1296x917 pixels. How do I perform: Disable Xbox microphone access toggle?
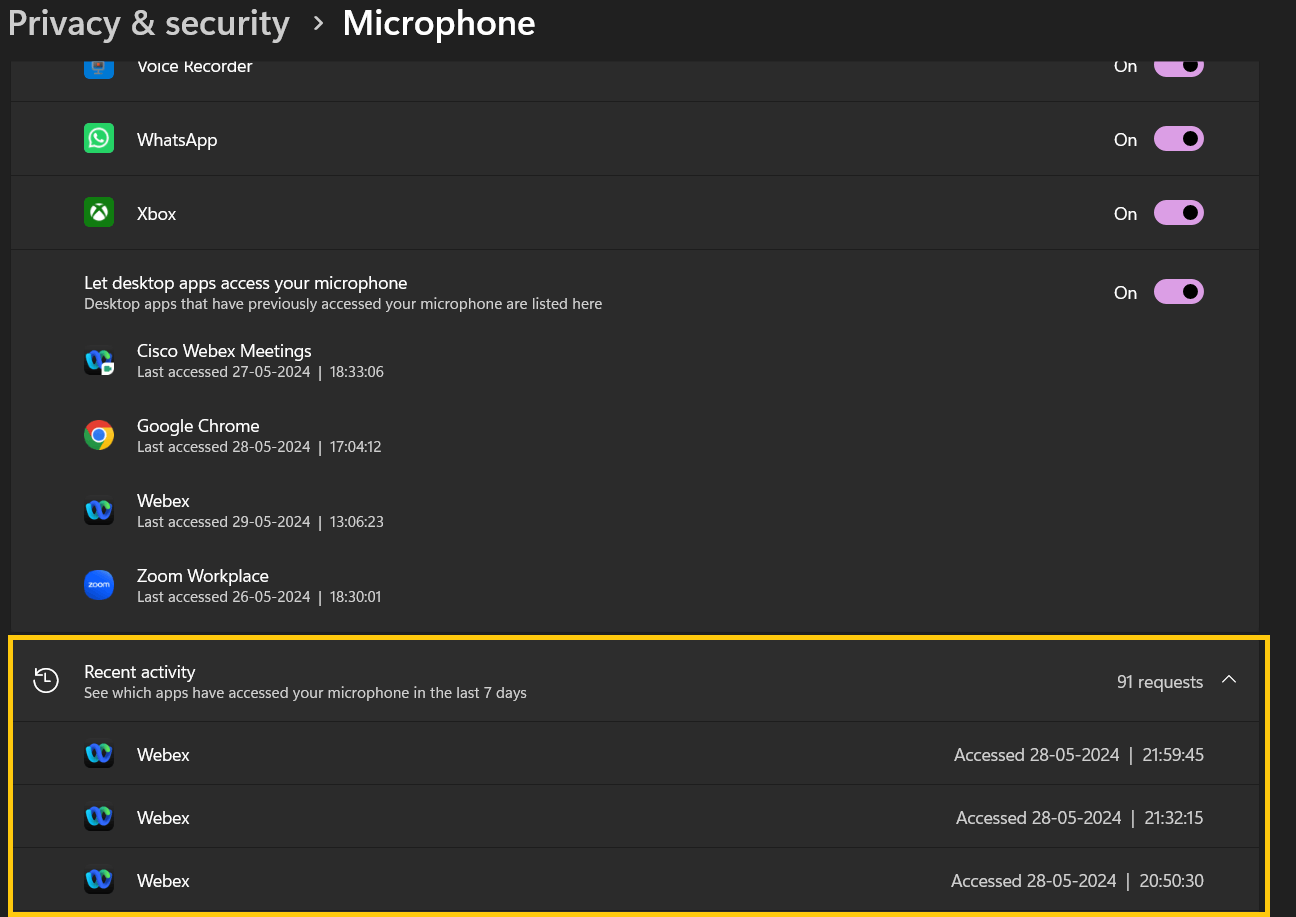1178,213
